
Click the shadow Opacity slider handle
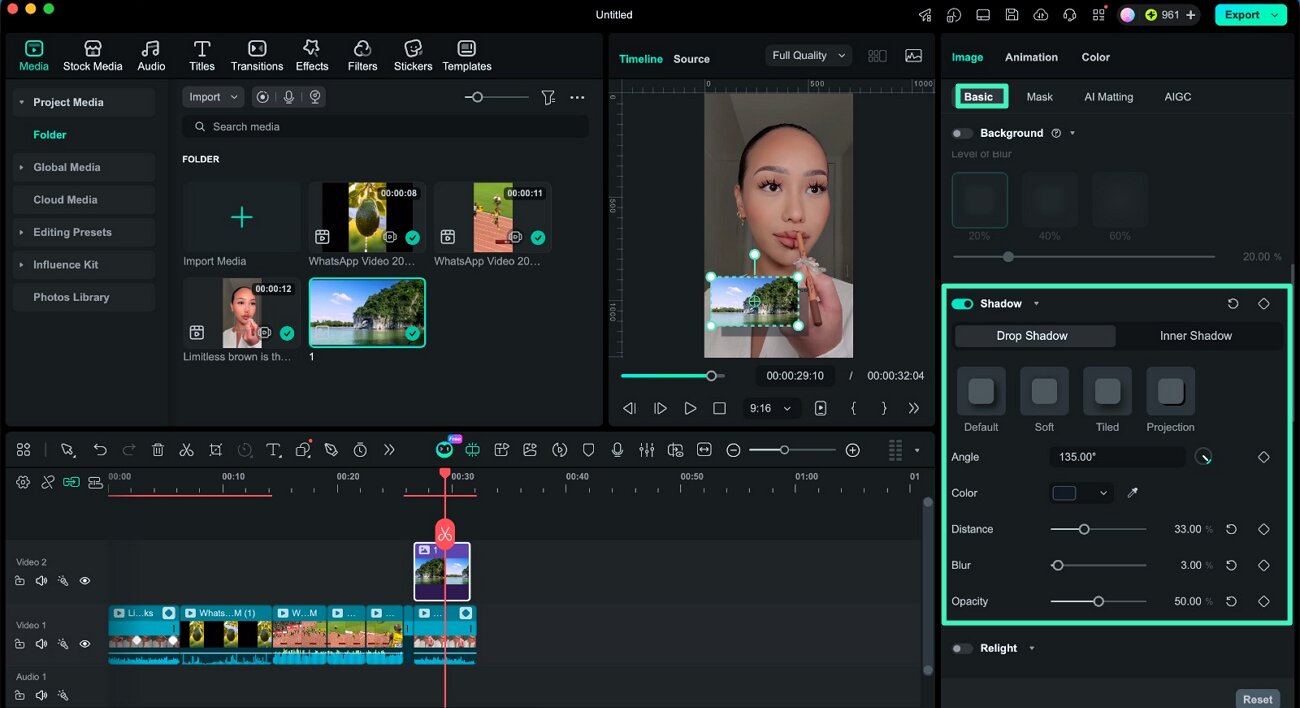1098,601
